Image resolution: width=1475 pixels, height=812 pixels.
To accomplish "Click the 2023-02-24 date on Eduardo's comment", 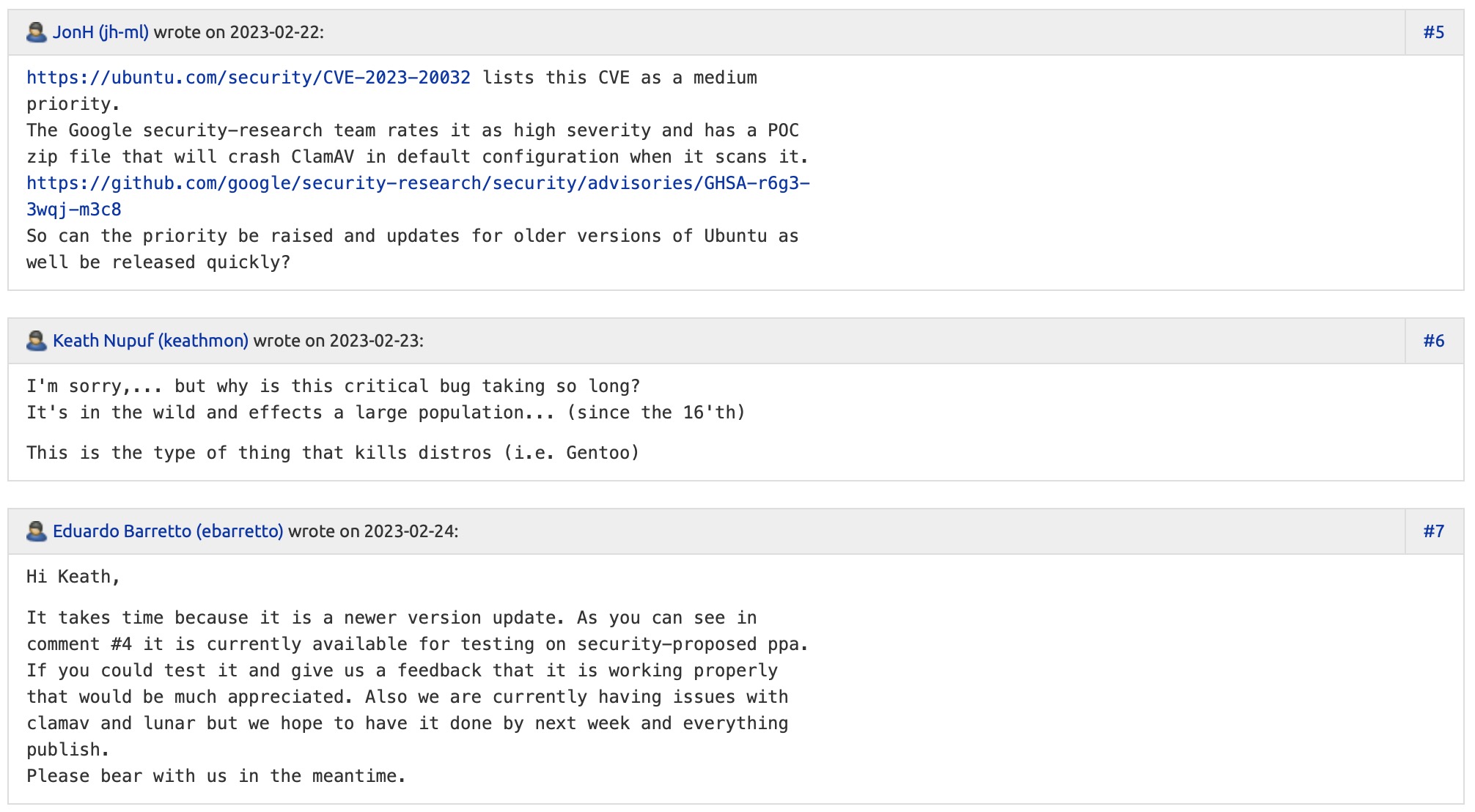I will [x=411, y=531].
